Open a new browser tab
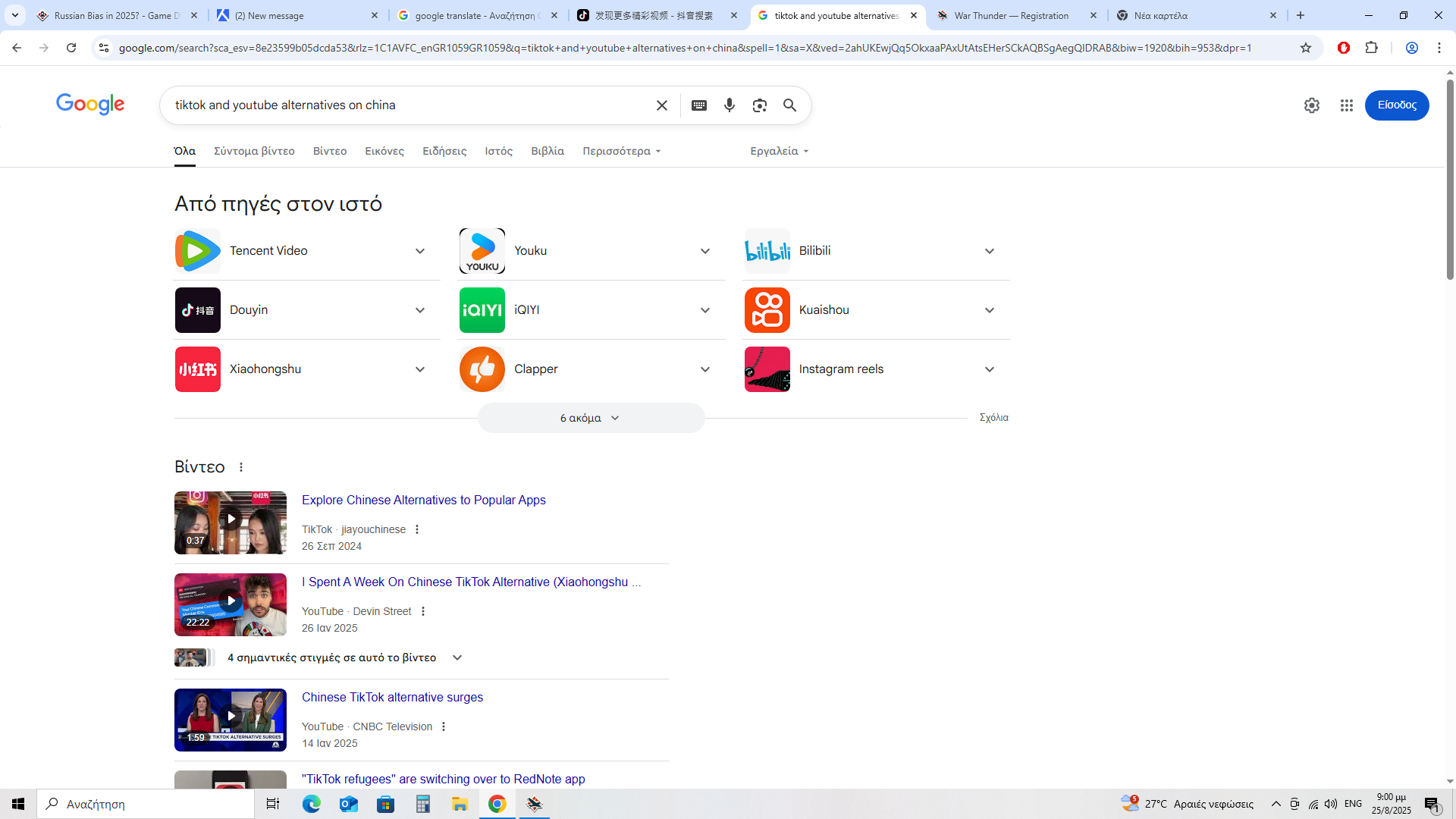The height and width of the screenshot is (819, 1456). coord(1301,15)
